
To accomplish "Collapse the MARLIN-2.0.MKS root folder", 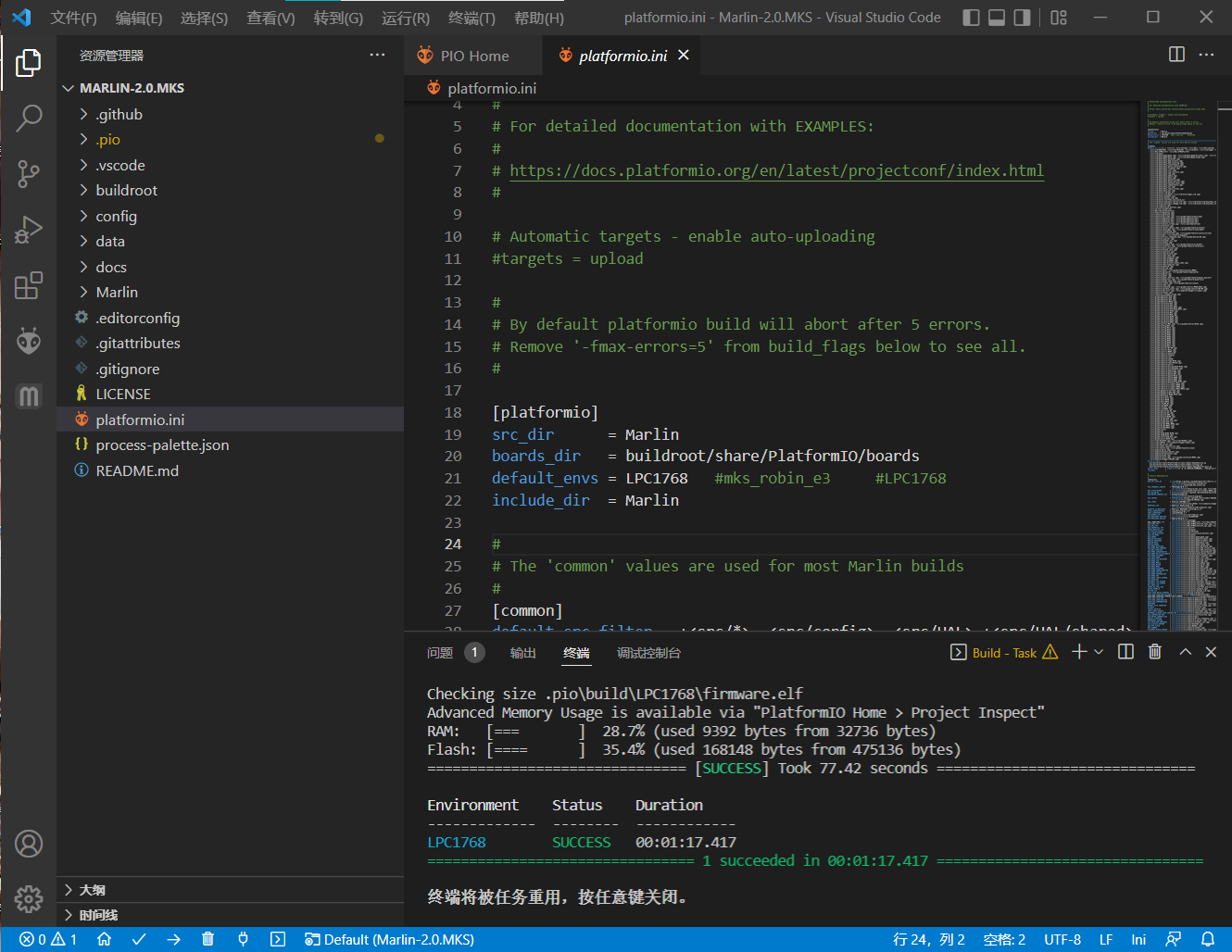I will click(x=230, y=88).
